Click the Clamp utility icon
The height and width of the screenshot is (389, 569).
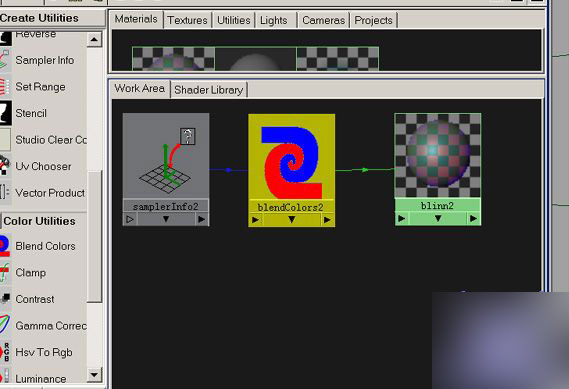pyautogui.click(x=5, y=273)
